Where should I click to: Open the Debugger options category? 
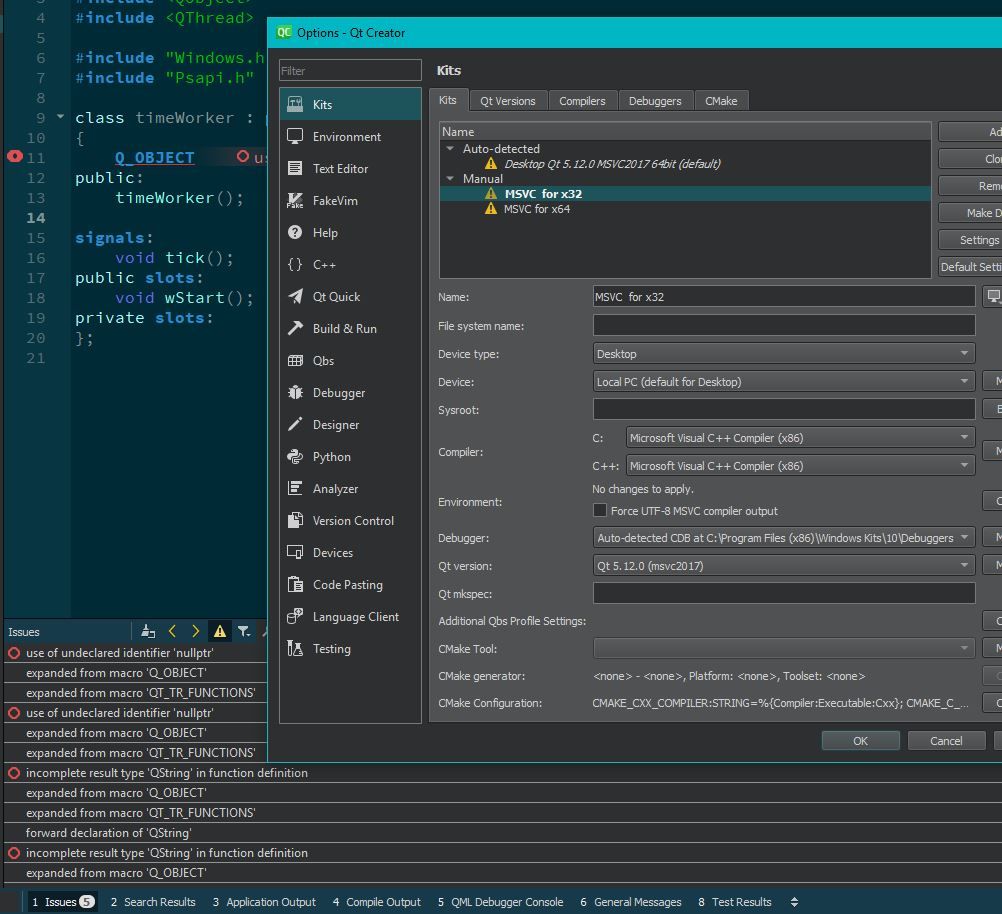point(350,392)
